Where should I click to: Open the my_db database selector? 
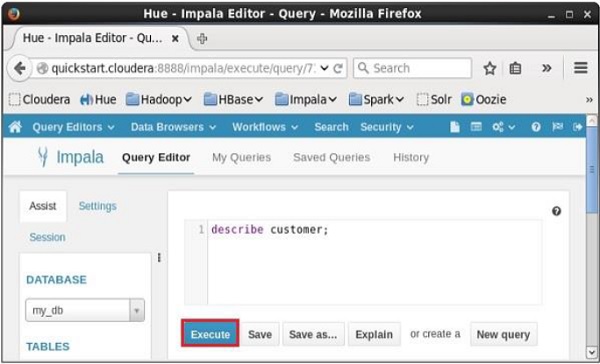point(85,310)
